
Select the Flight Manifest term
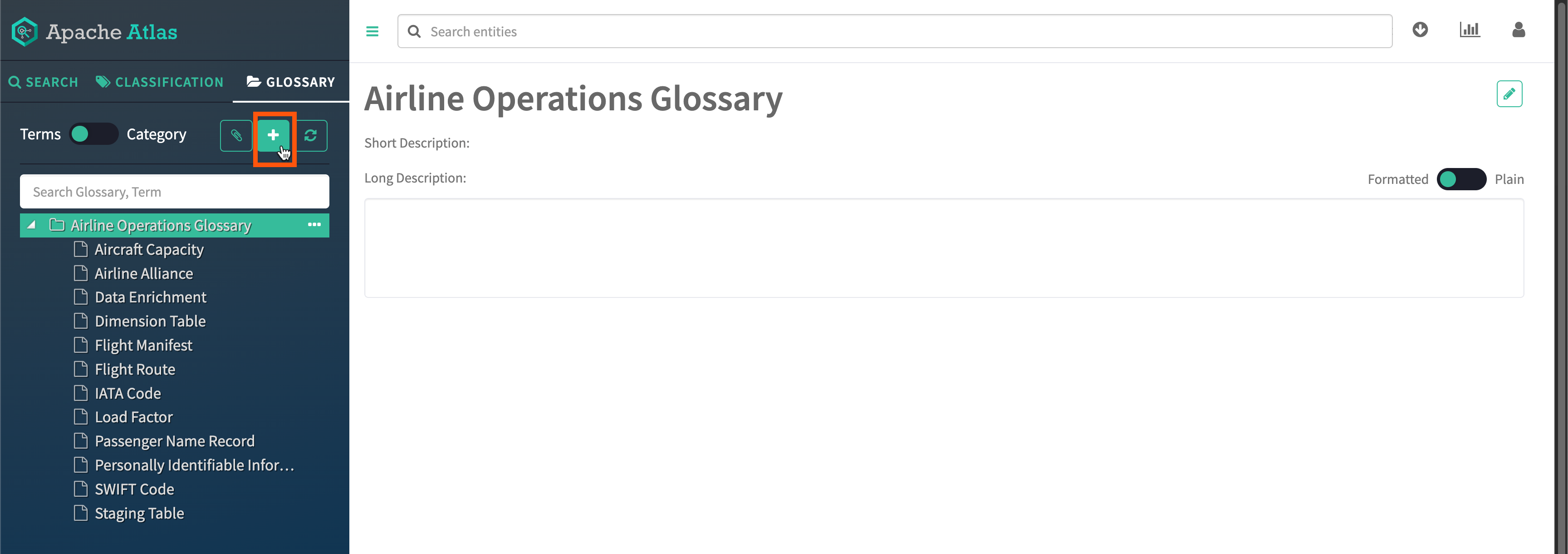click(x=143, y=346)
